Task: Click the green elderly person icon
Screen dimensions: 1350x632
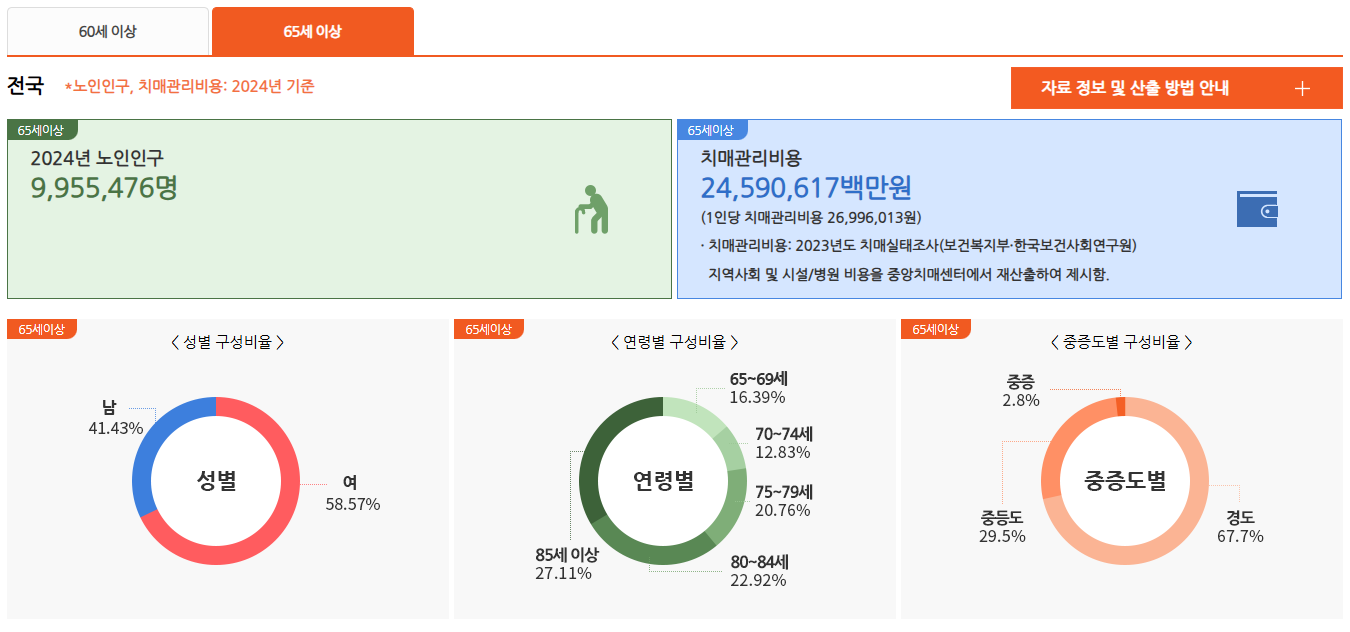Action: (x=591, y=210)
